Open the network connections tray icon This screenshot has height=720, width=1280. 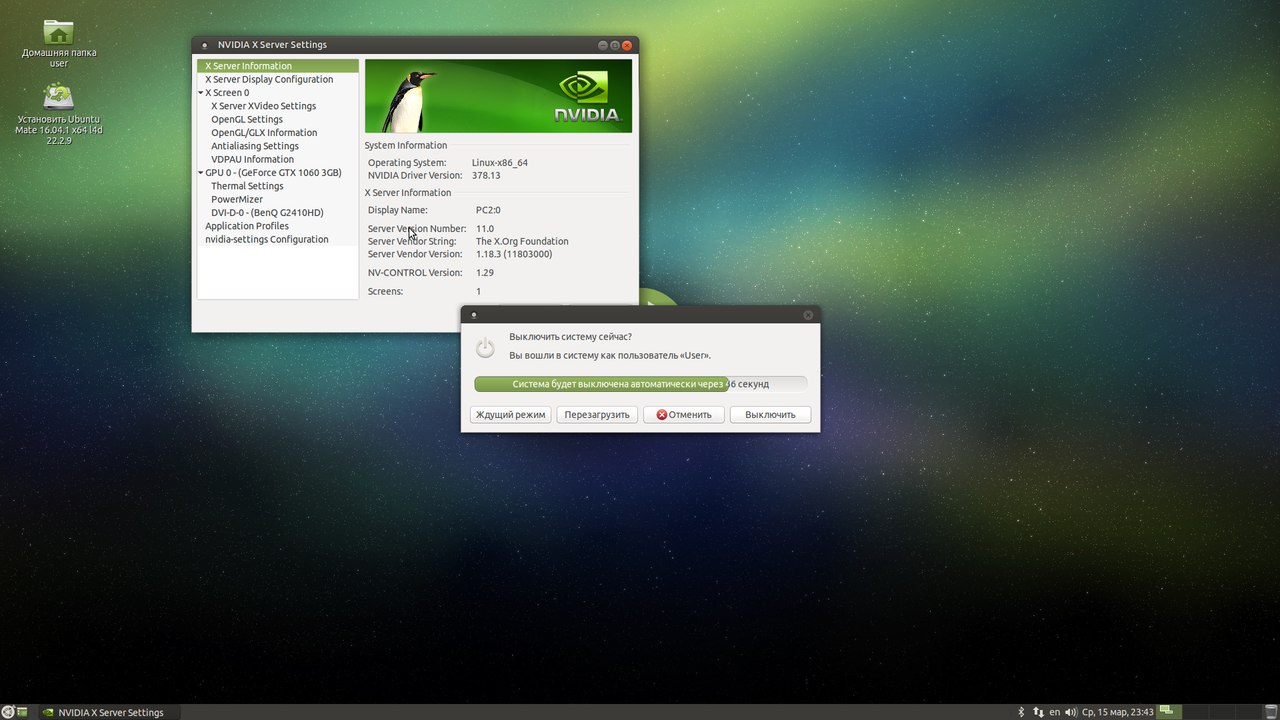(x=1037, y=712)
